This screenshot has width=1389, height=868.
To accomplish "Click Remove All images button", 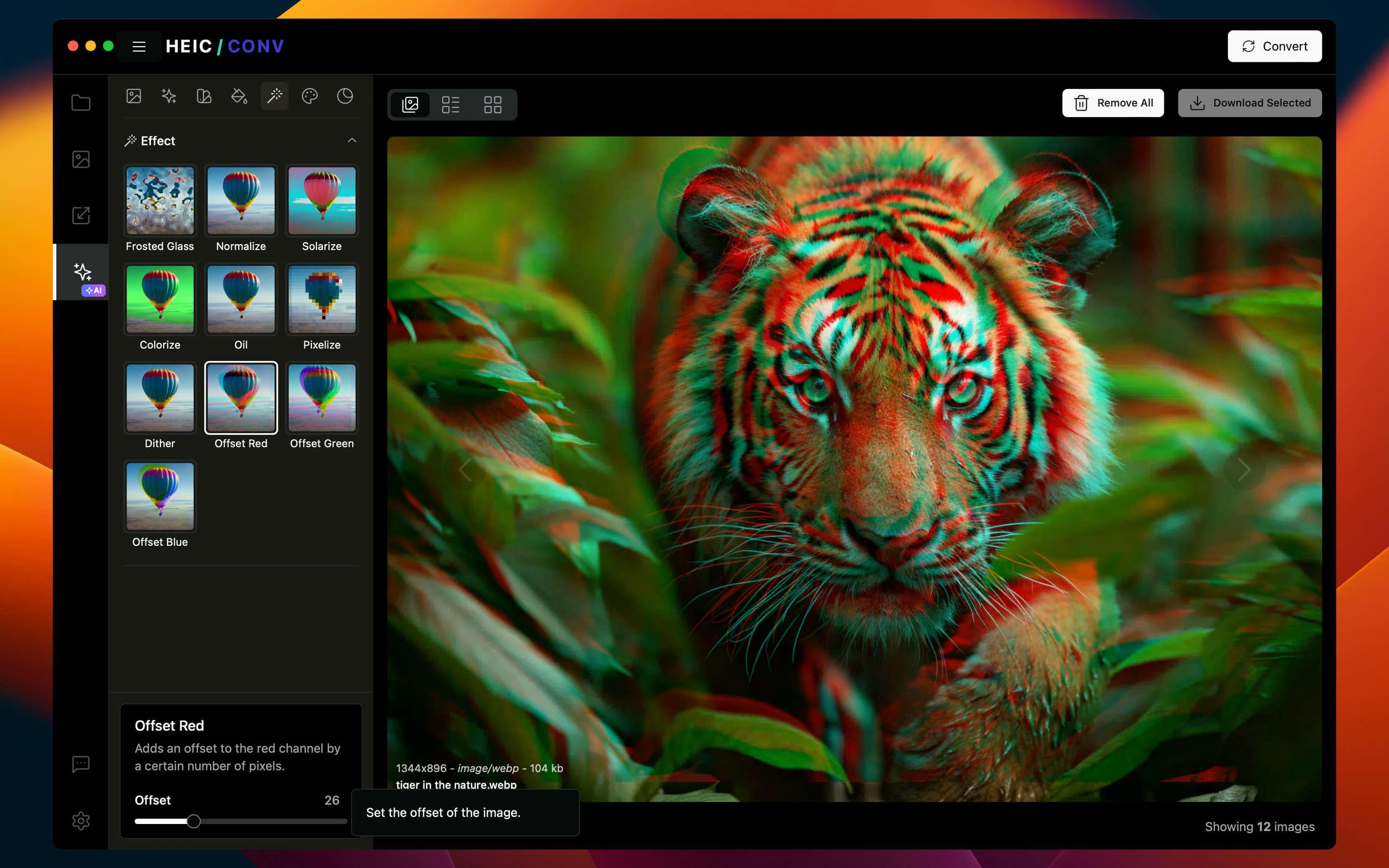I will pyautogui.click(x=1113, y=101).
